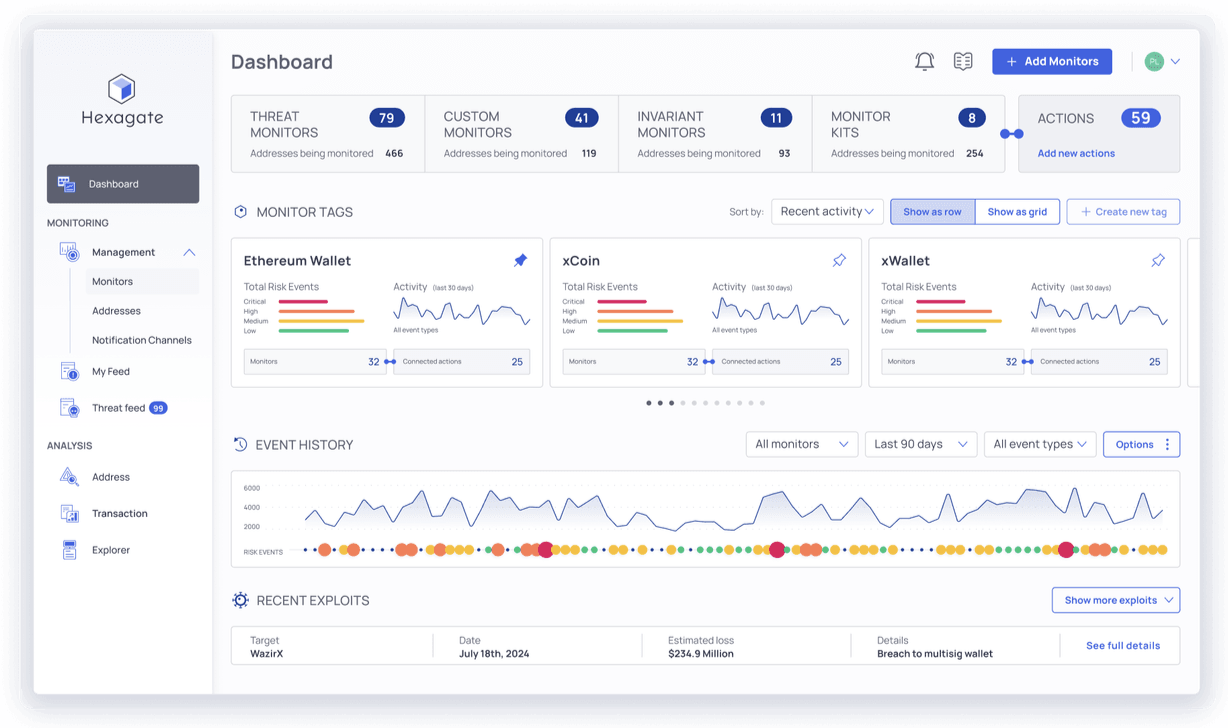This screenshot has width=1228, height=728.
Task: Click the notification bell icon
Action: (x=924, y=62)
